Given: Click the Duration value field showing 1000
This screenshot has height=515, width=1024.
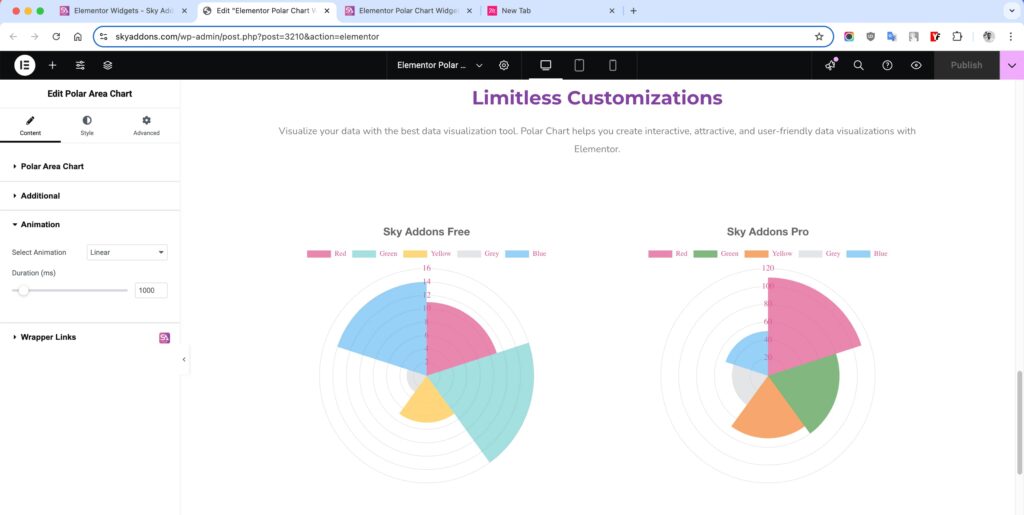Looking at the screenshot, I should click(x=151, y=290).
